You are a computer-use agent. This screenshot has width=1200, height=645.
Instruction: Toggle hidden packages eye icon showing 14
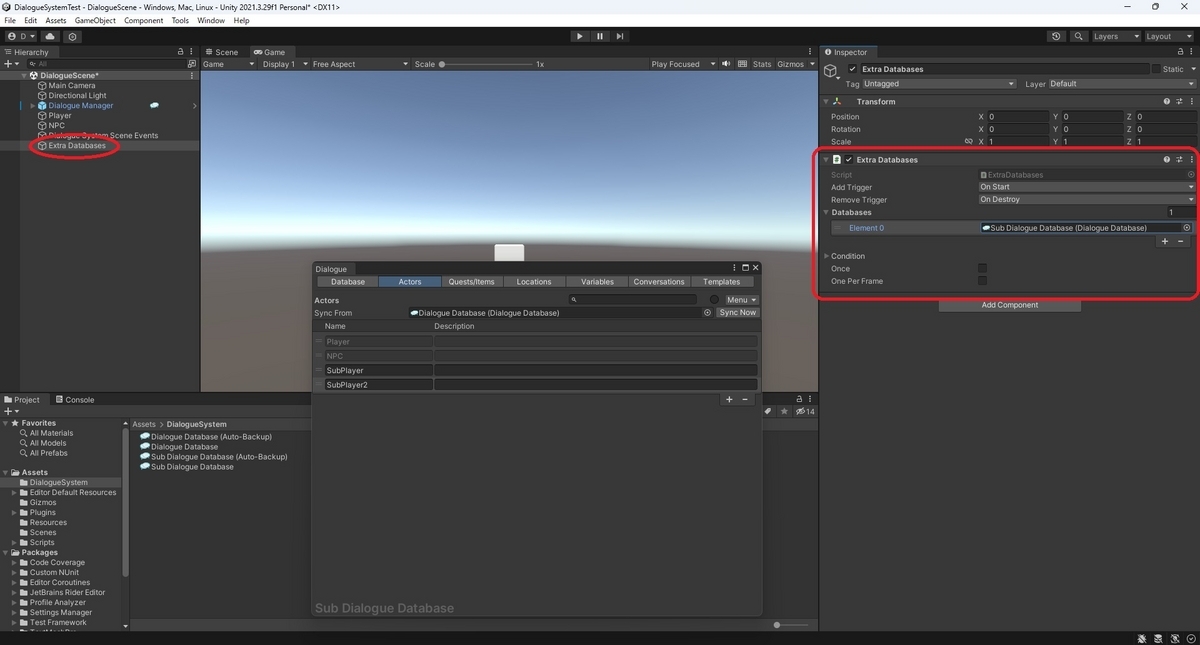point(805,411)
